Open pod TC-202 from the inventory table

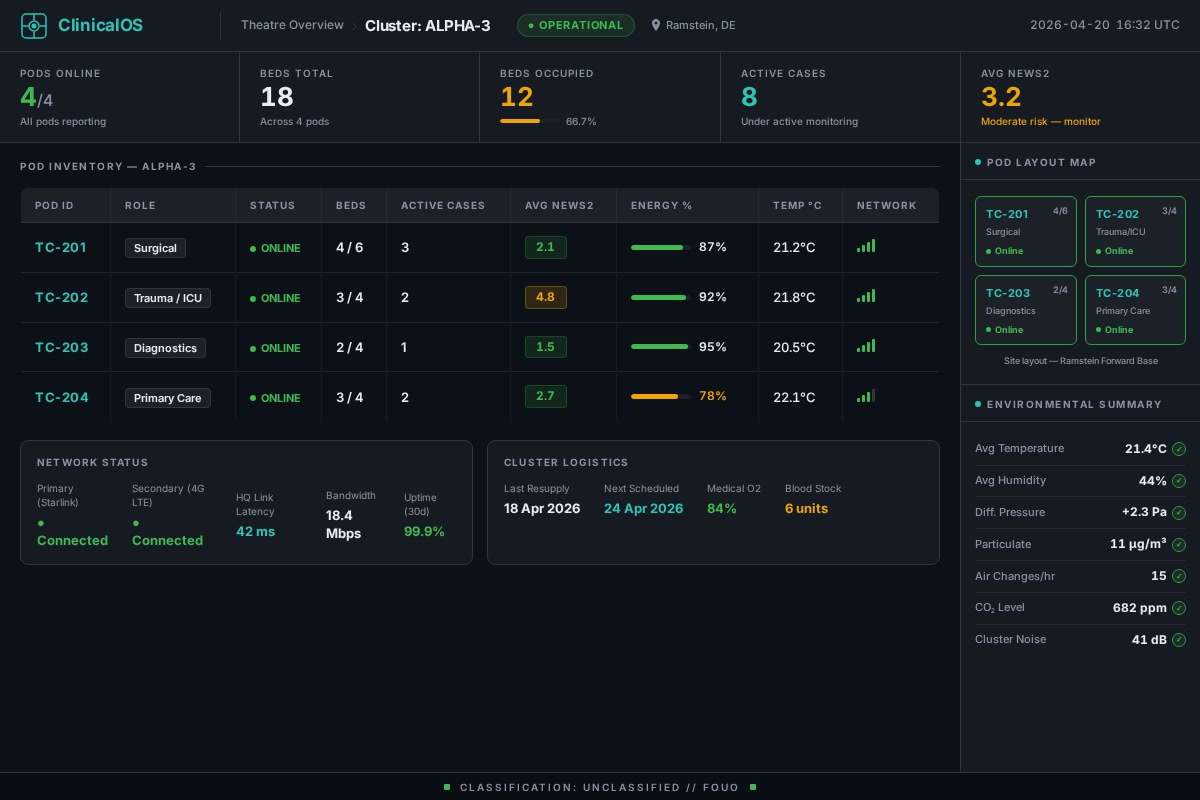[x=62, y=298]
